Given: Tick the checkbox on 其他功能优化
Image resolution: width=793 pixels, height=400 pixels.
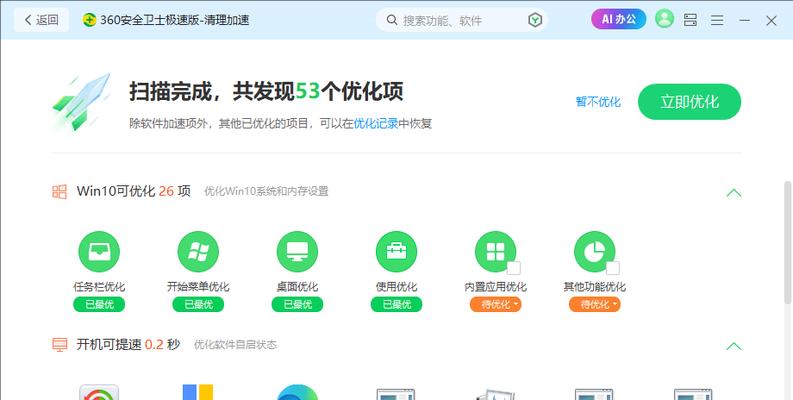Looking at the screenshot, I should tap(613, 268).
